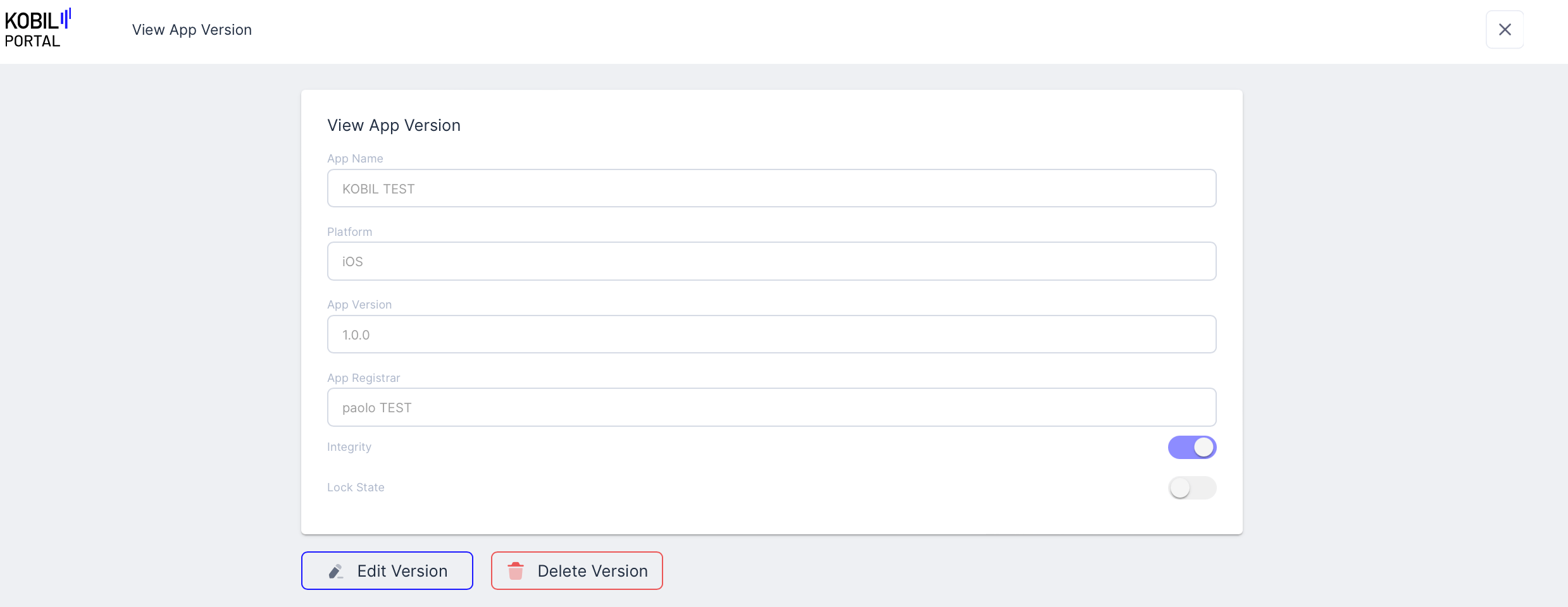
Task: Click the App Name field showing KOBIL TEST
Action: pos(771,188)
